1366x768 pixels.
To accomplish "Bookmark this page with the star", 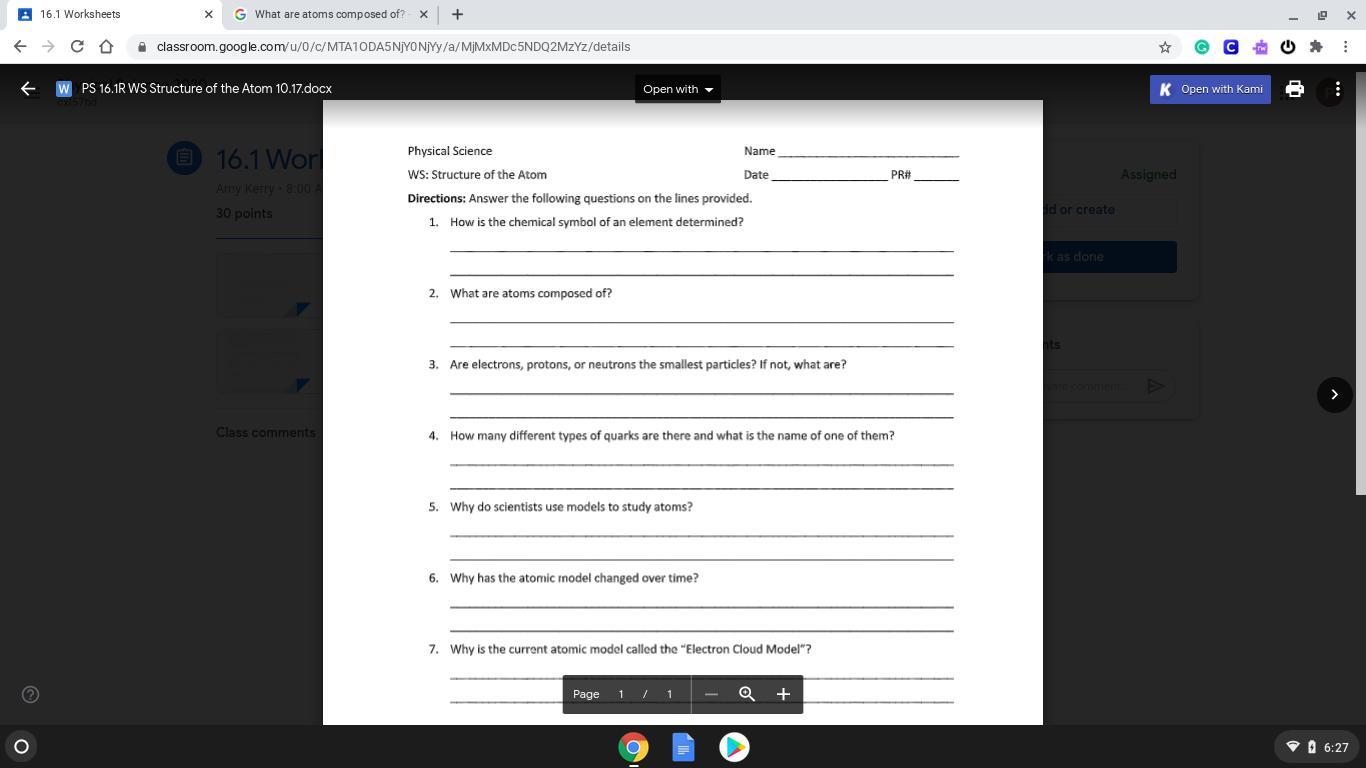I will 1165,47.
